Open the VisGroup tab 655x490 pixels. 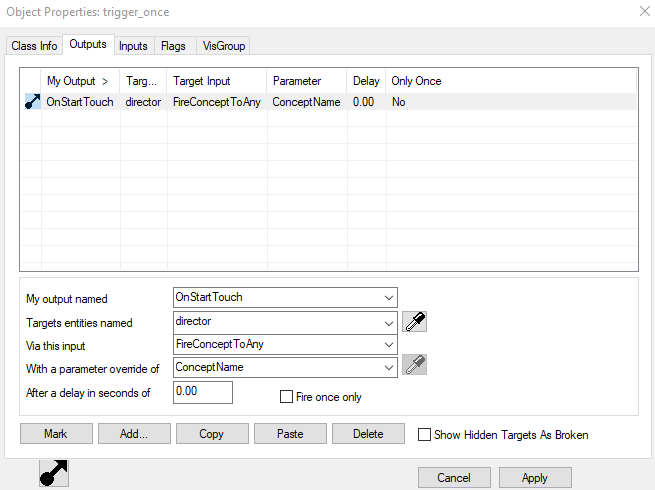tap(222, 46)
